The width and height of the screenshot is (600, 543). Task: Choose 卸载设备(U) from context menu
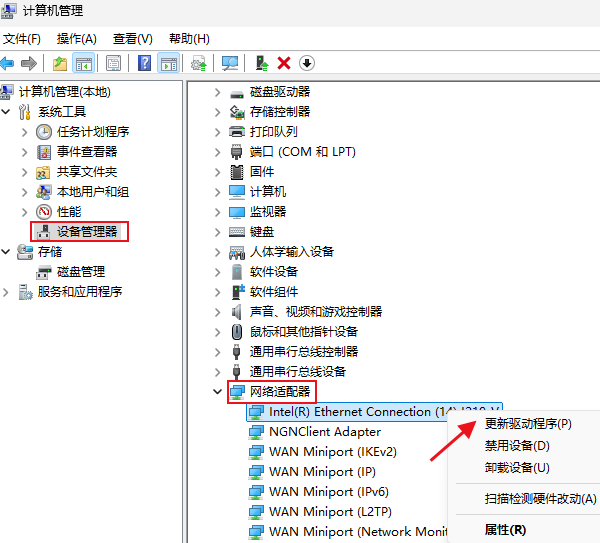[x=517, y=467]
